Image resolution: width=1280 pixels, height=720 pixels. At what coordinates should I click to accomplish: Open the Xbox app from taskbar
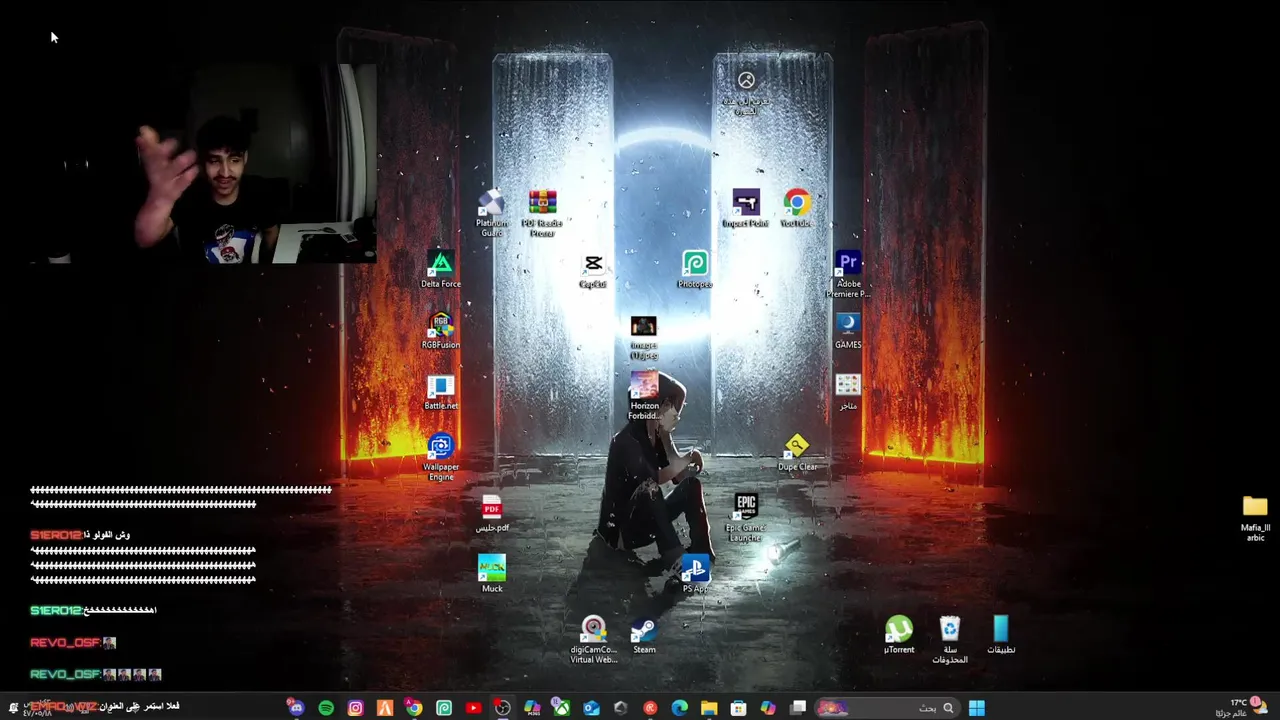pos(562,708)
